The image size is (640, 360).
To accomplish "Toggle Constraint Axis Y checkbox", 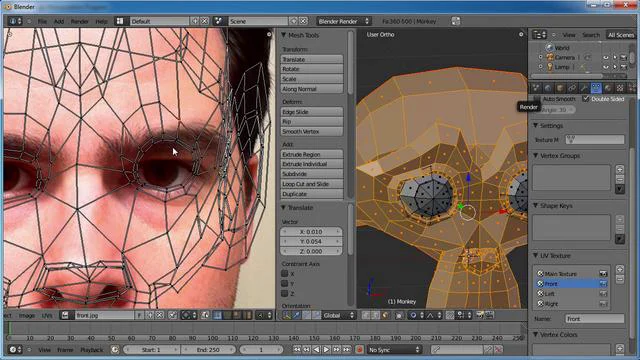I will pyautogui.click(x=284, y=283).
